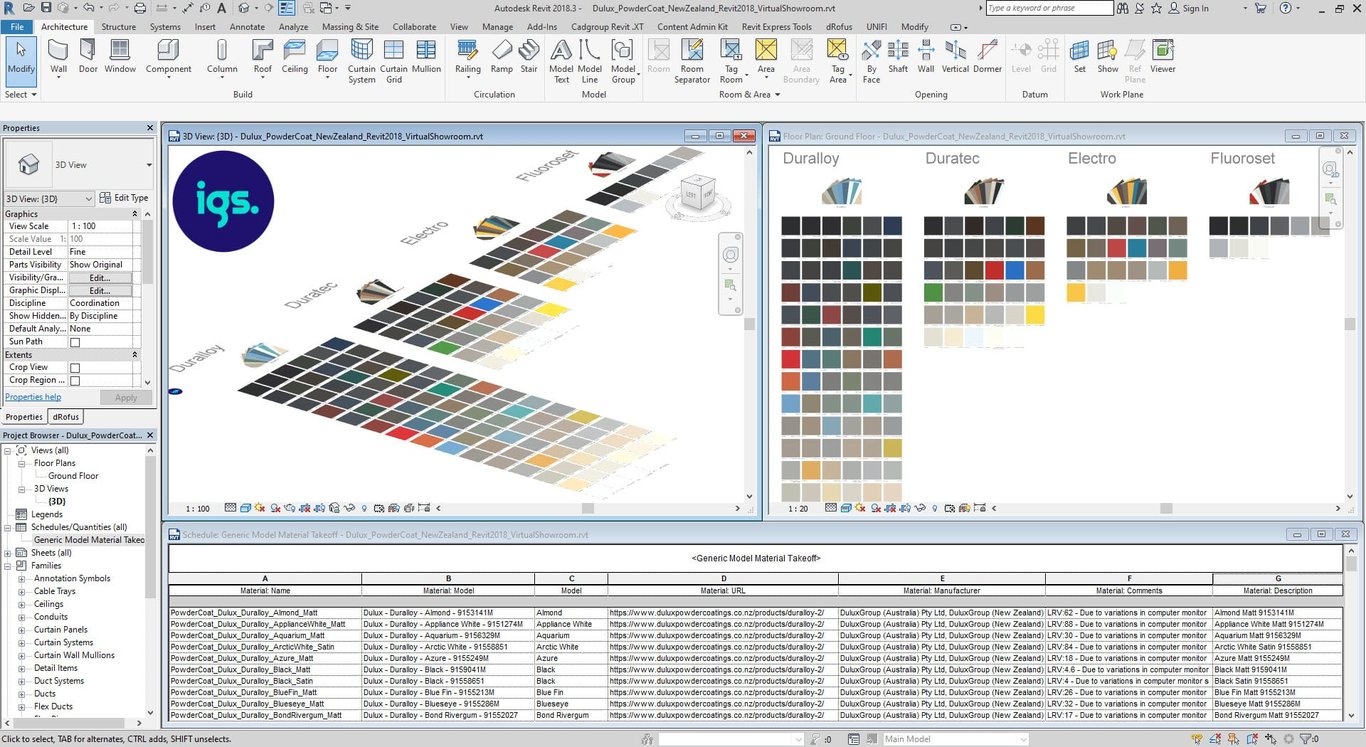
Task: Open the Properties help link
Action: (33, 397)
